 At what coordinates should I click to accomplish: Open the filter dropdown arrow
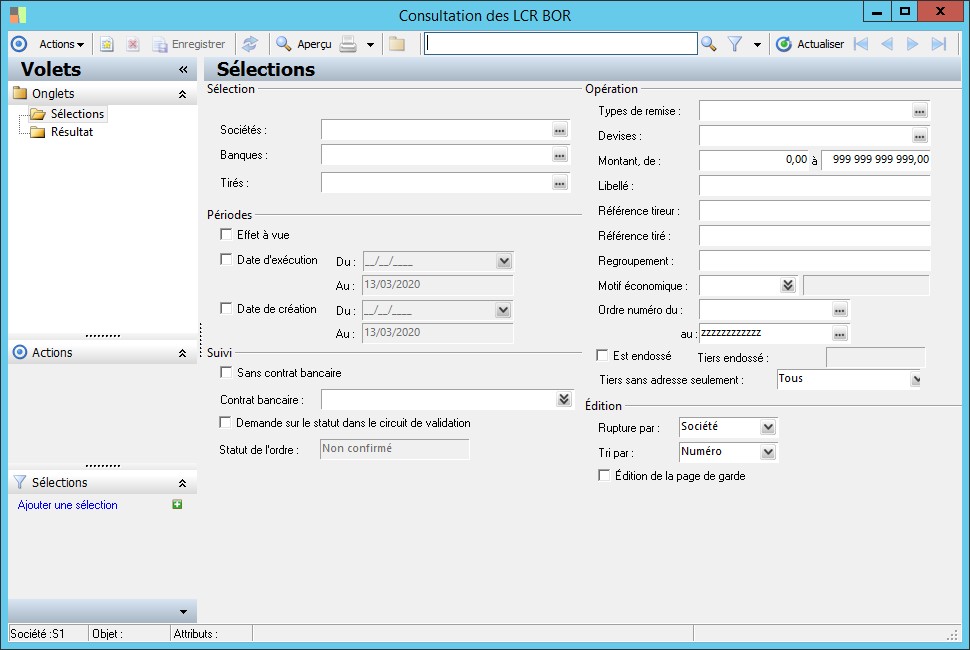coord(757,45)
